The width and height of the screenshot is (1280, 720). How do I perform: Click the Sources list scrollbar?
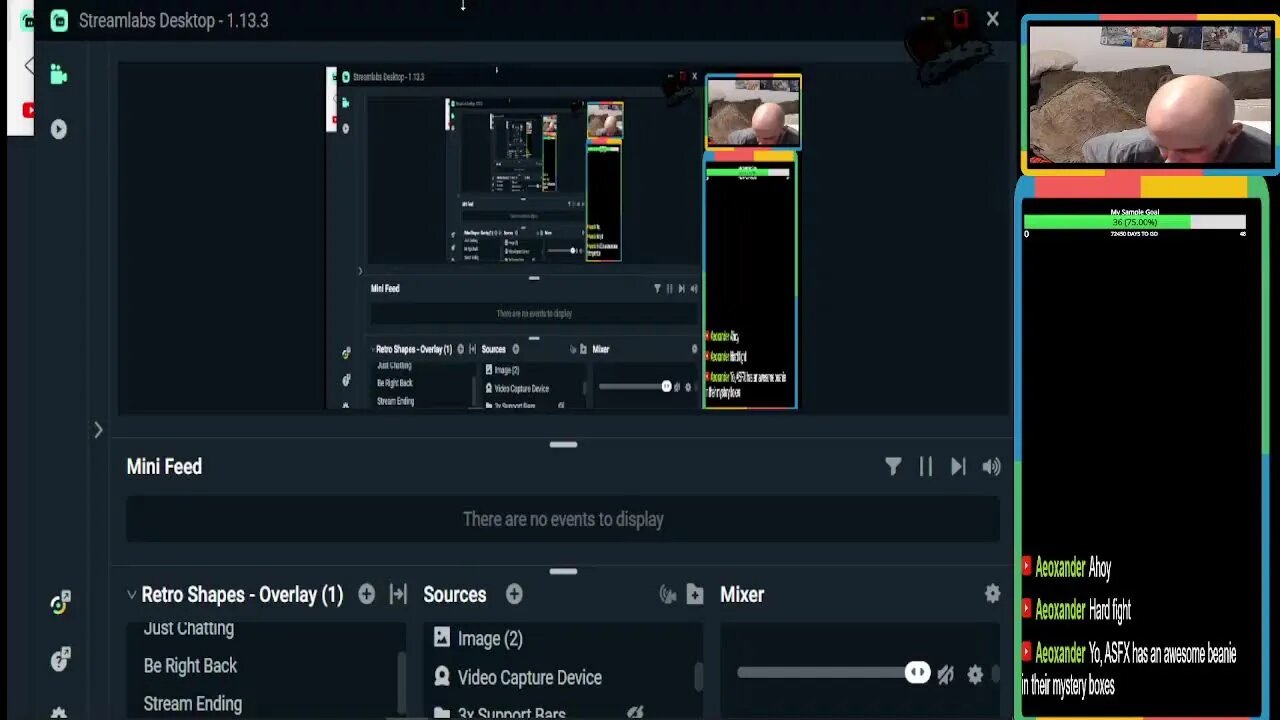(x=698, y=677)
